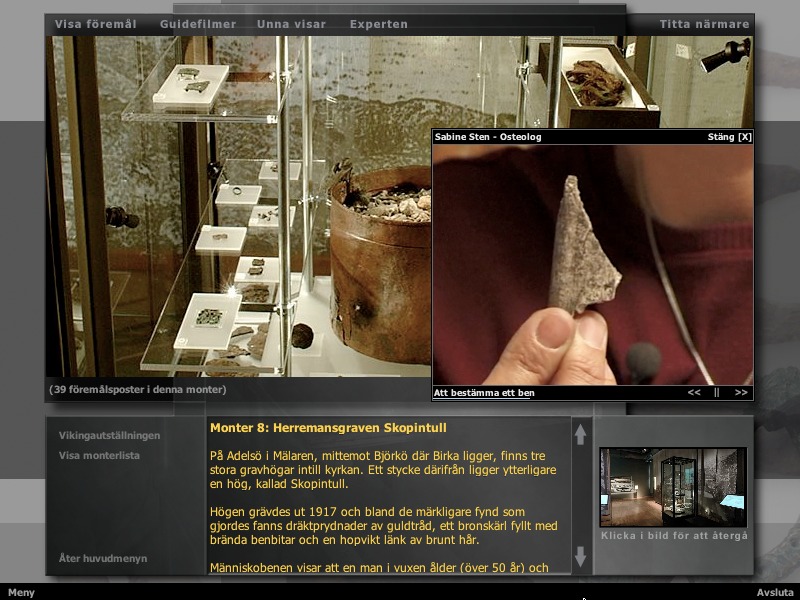The width and height of the screenshot is (800, 600).
Task: Click Visa monterlista link
Action: tap(99, 456)
